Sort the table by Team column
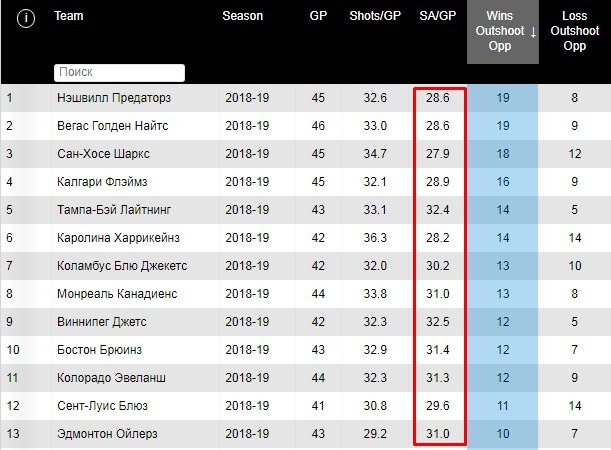 pos(69,16)
